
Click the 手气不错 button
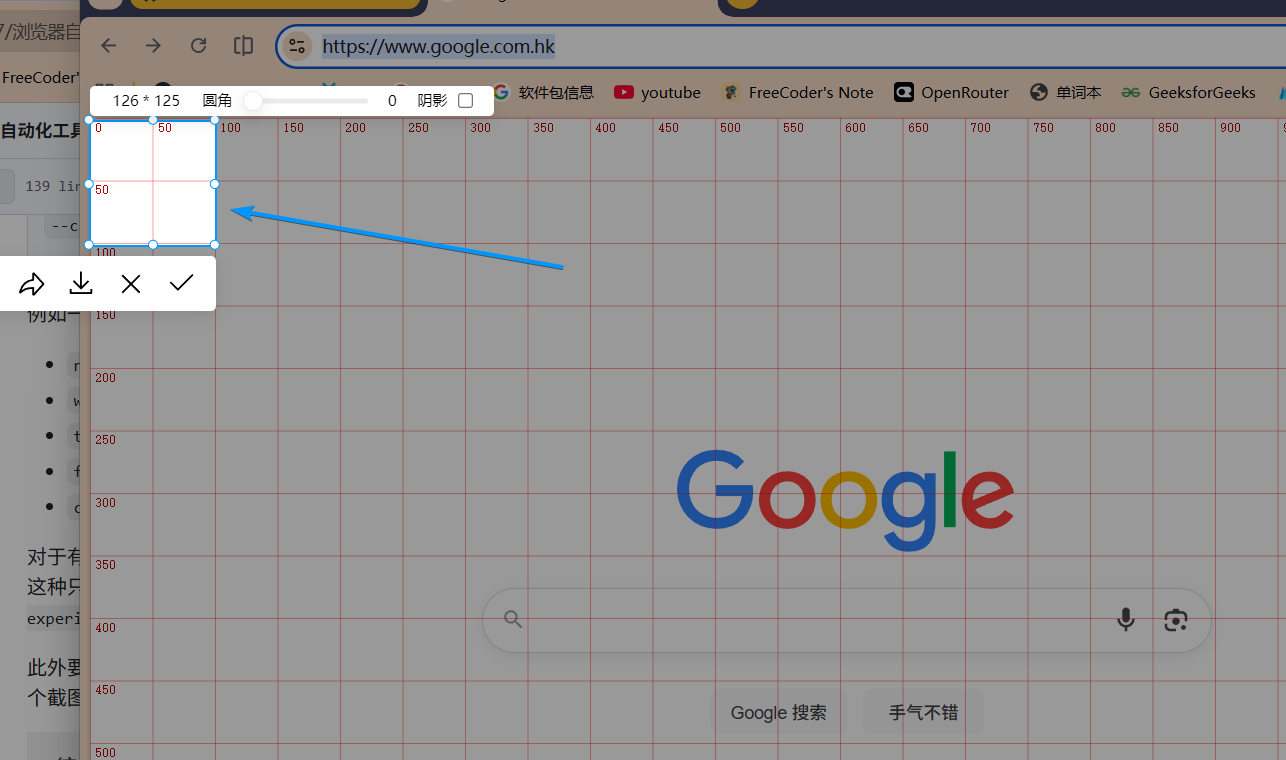[923, 713]
